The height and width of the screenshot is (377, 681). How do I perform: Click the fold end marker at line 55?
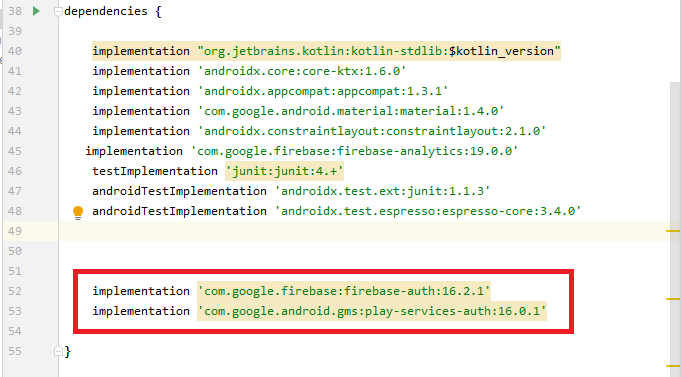coord(58,351)
